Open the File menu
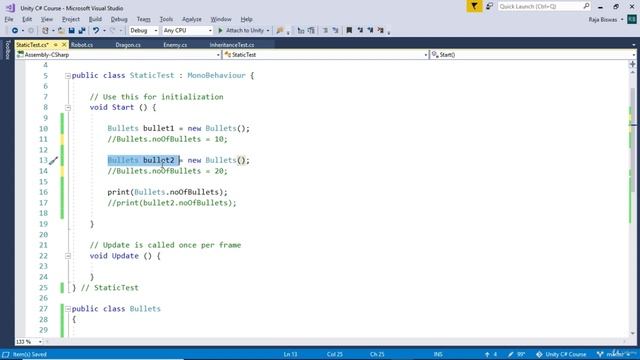This screenshot has width=640, height=360. [x=9, y=19]
